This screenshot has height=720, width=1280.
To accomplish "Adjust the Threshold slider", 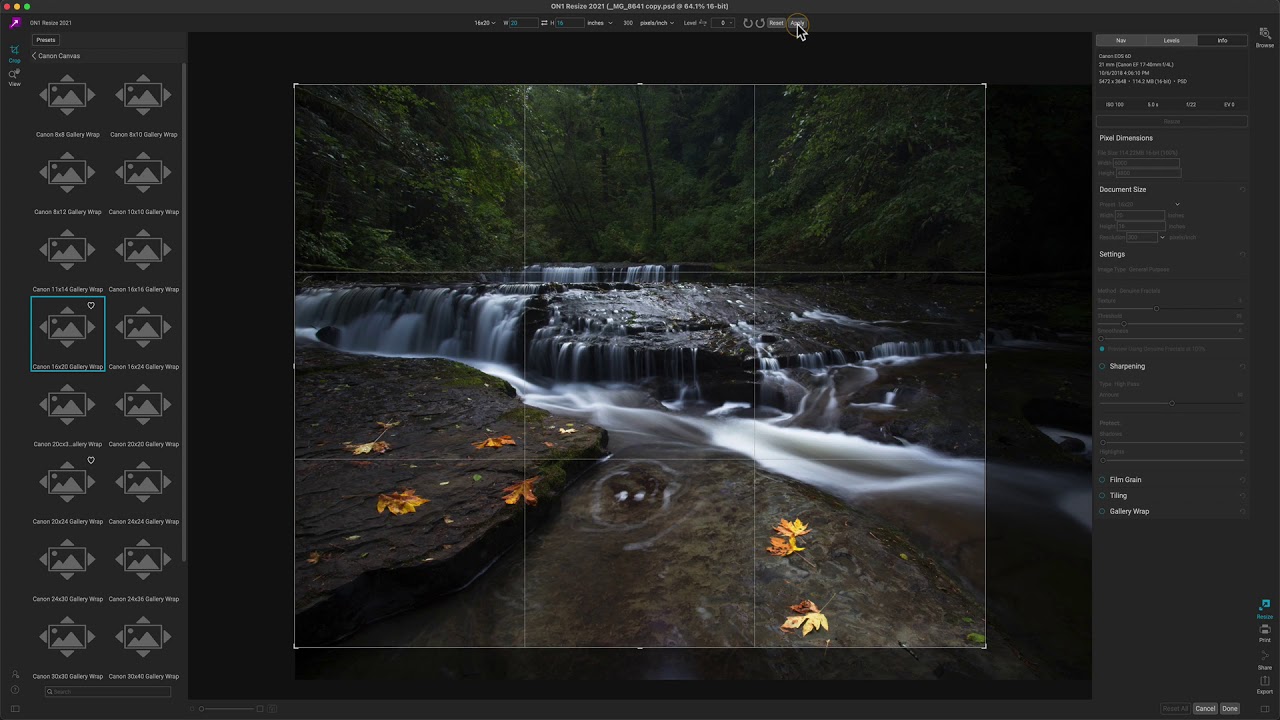I will [1124, 324].
